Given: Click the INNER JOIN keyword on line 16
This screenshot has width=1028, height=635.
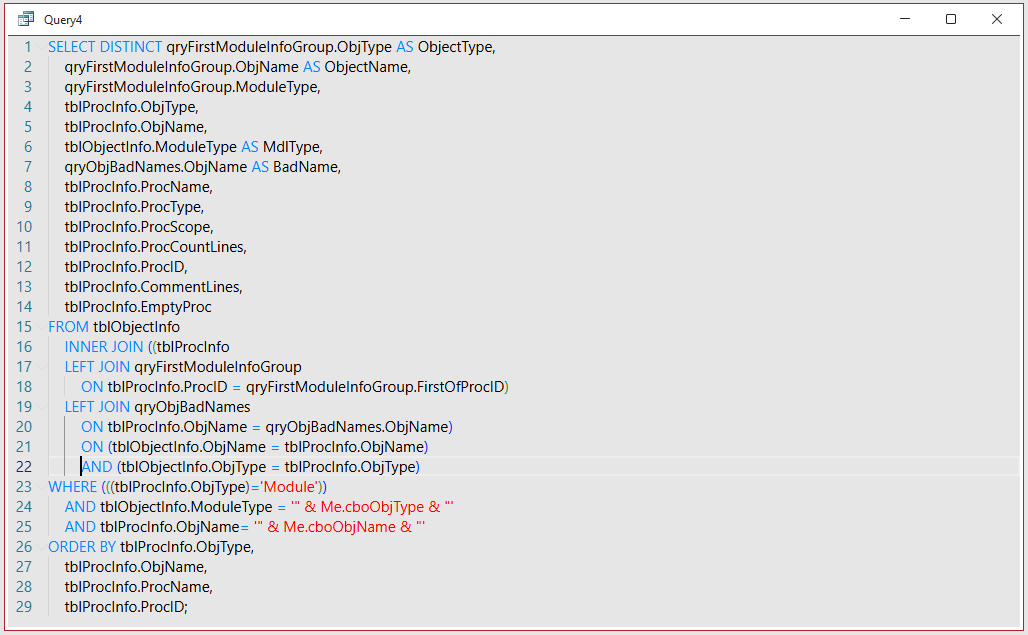Looking at the screenshot, I should coord(104,347).
